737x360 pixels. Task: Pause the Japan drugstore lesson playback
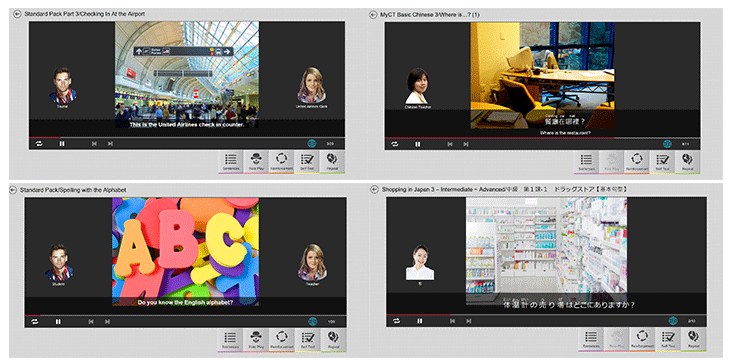pyautogui.click(x=420, y=321)
